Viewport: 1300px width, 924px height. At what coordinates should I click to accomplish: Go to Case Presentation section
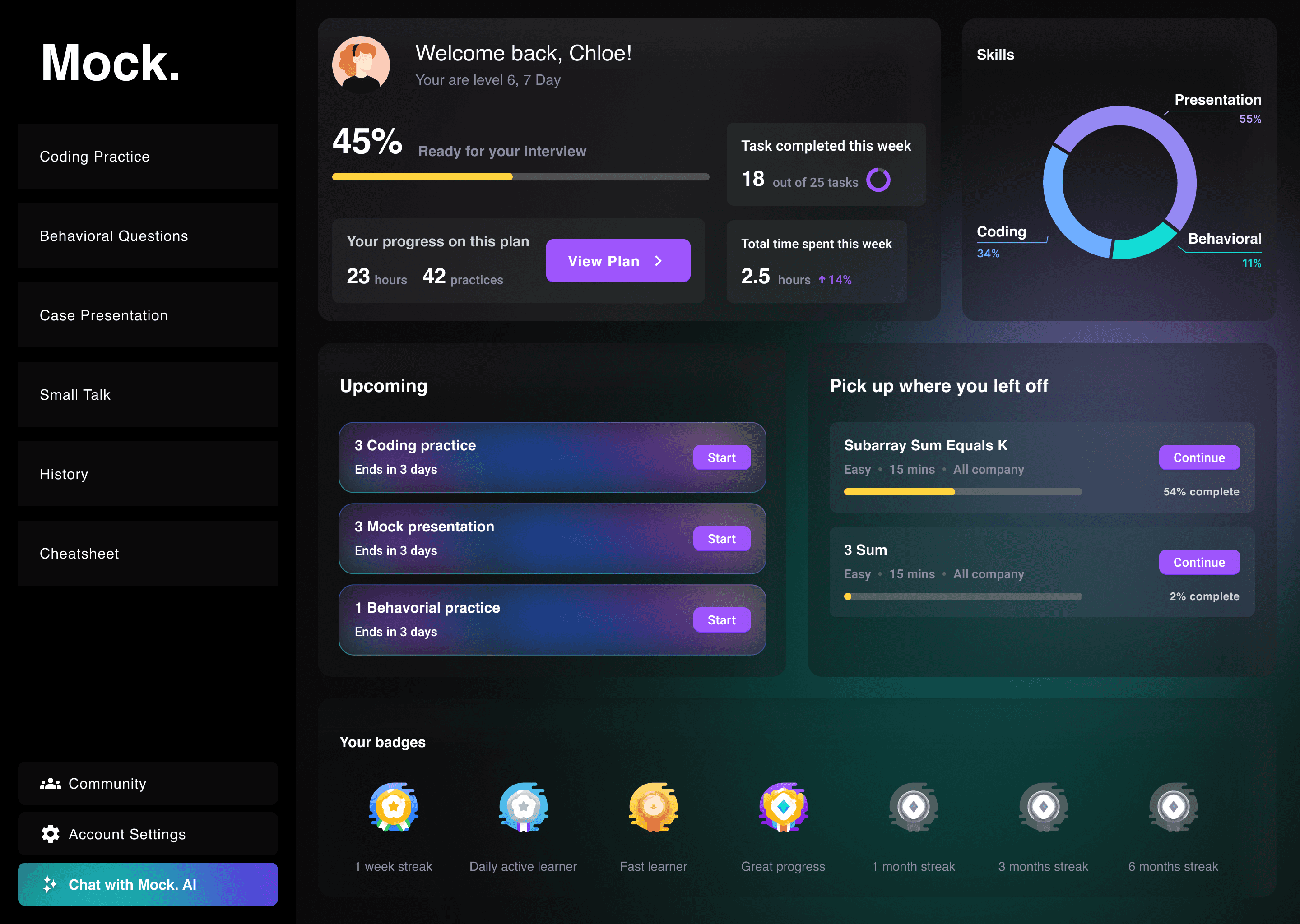point(148,315)
